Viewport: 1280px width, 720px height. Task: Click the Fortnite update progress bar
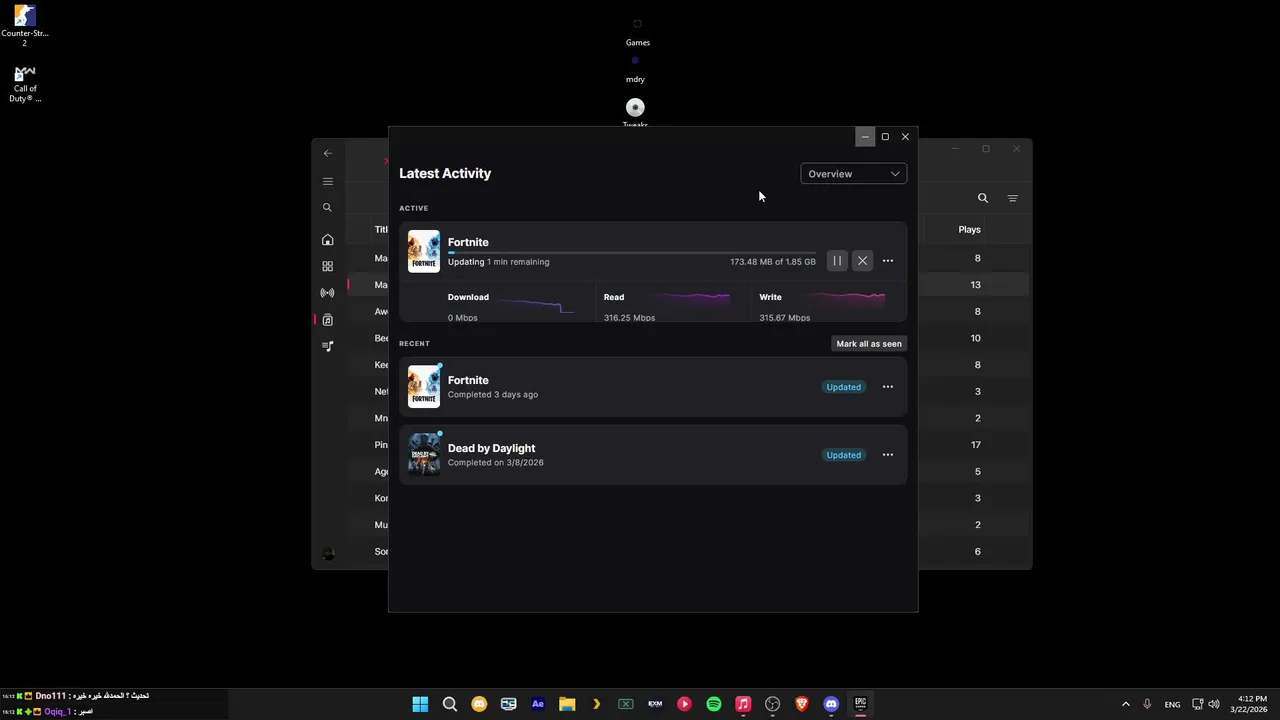(x=632, y=253)
